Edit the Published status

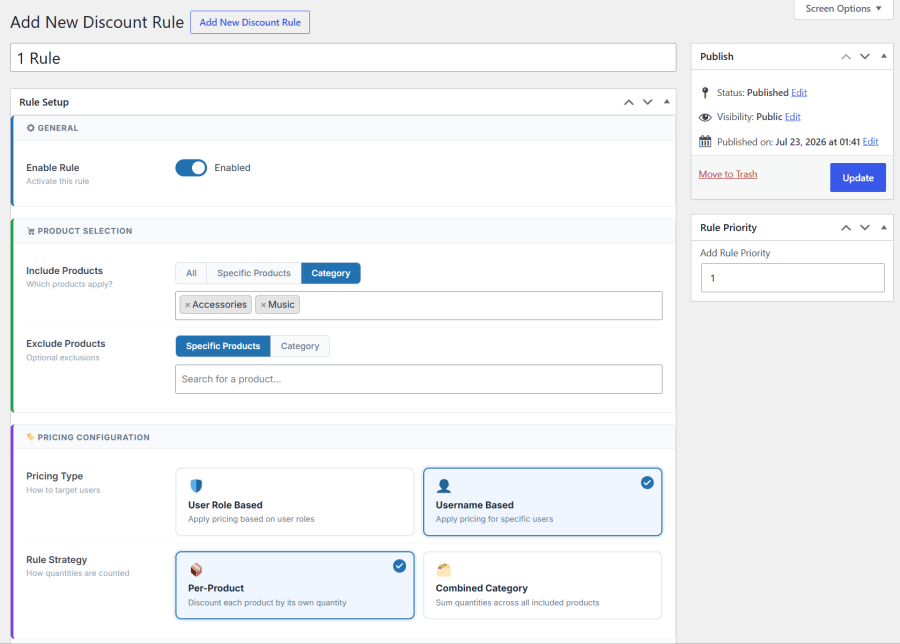point(799,92)
